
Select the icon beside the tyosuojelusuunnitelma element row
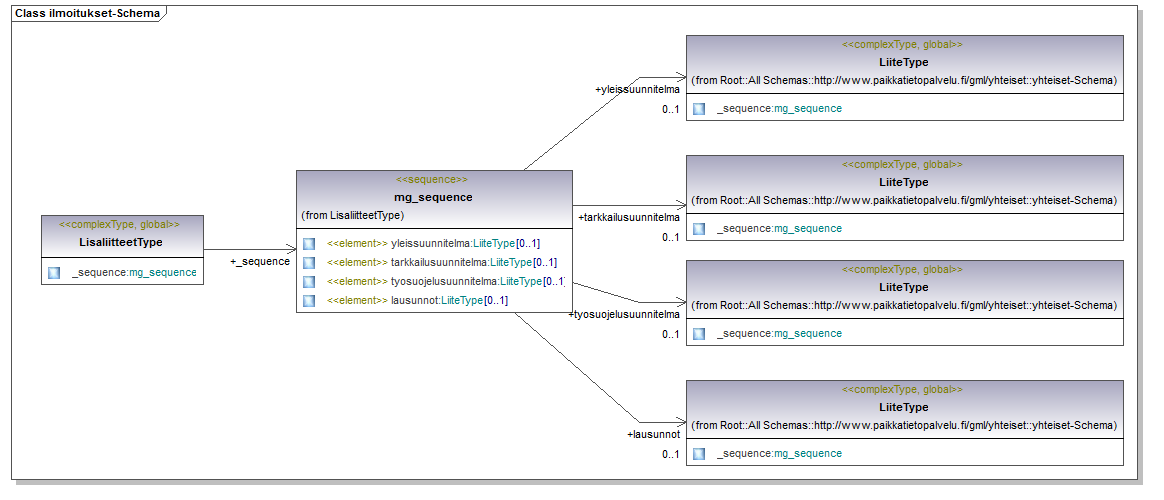309,282
